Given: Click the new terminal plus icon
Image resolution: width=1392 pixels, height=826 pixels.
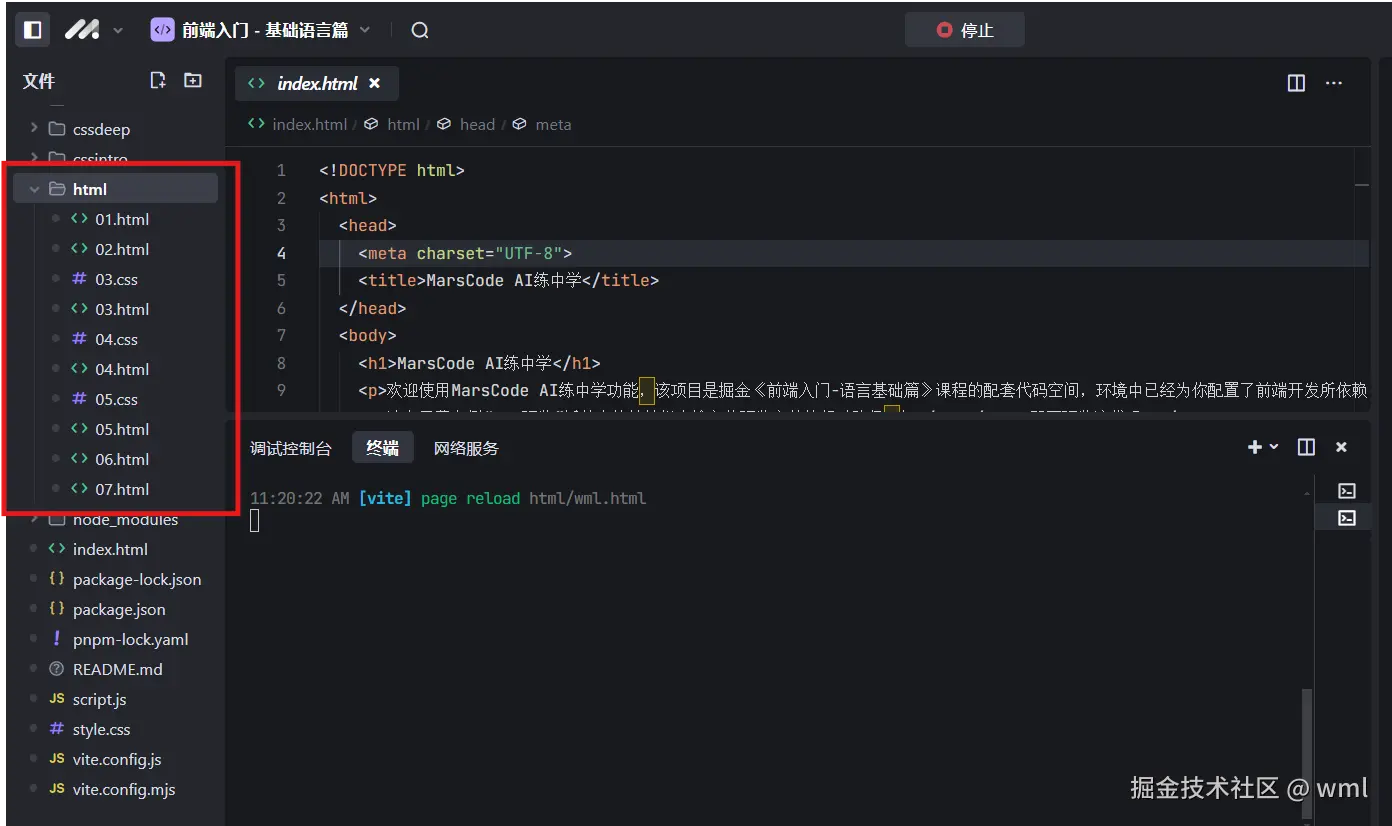Looking at the screenshot, I should pyautogui.click(x=1254, y=447).
